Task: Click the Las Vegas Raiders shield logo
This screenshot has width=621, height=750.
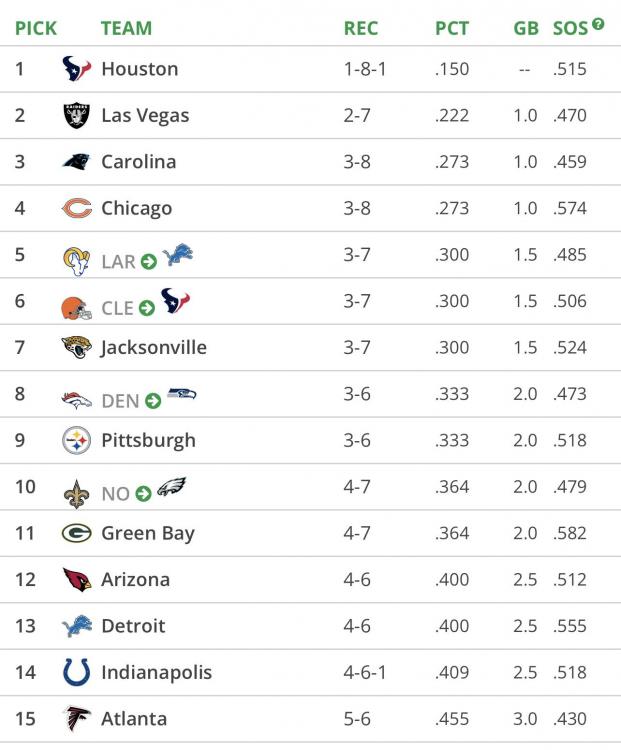Action: pyautogui.click(x=76, y=116)
